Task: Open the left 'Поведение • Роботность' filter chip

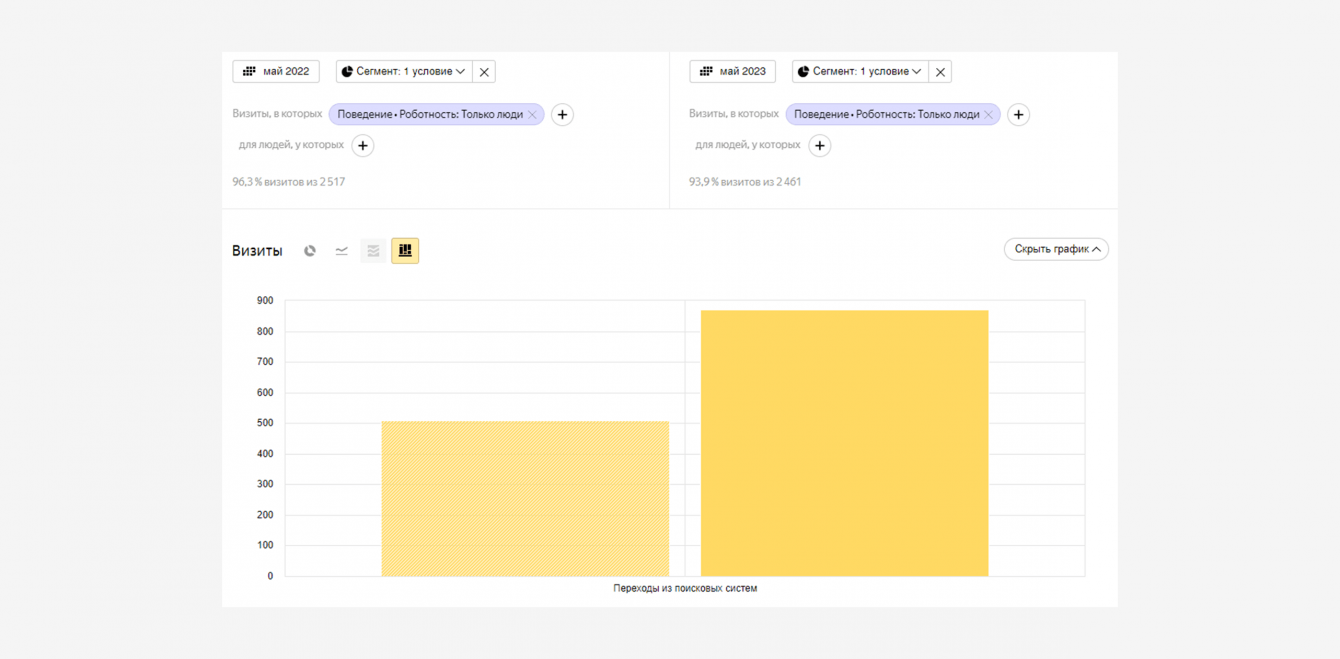Action: pos(429,115)
